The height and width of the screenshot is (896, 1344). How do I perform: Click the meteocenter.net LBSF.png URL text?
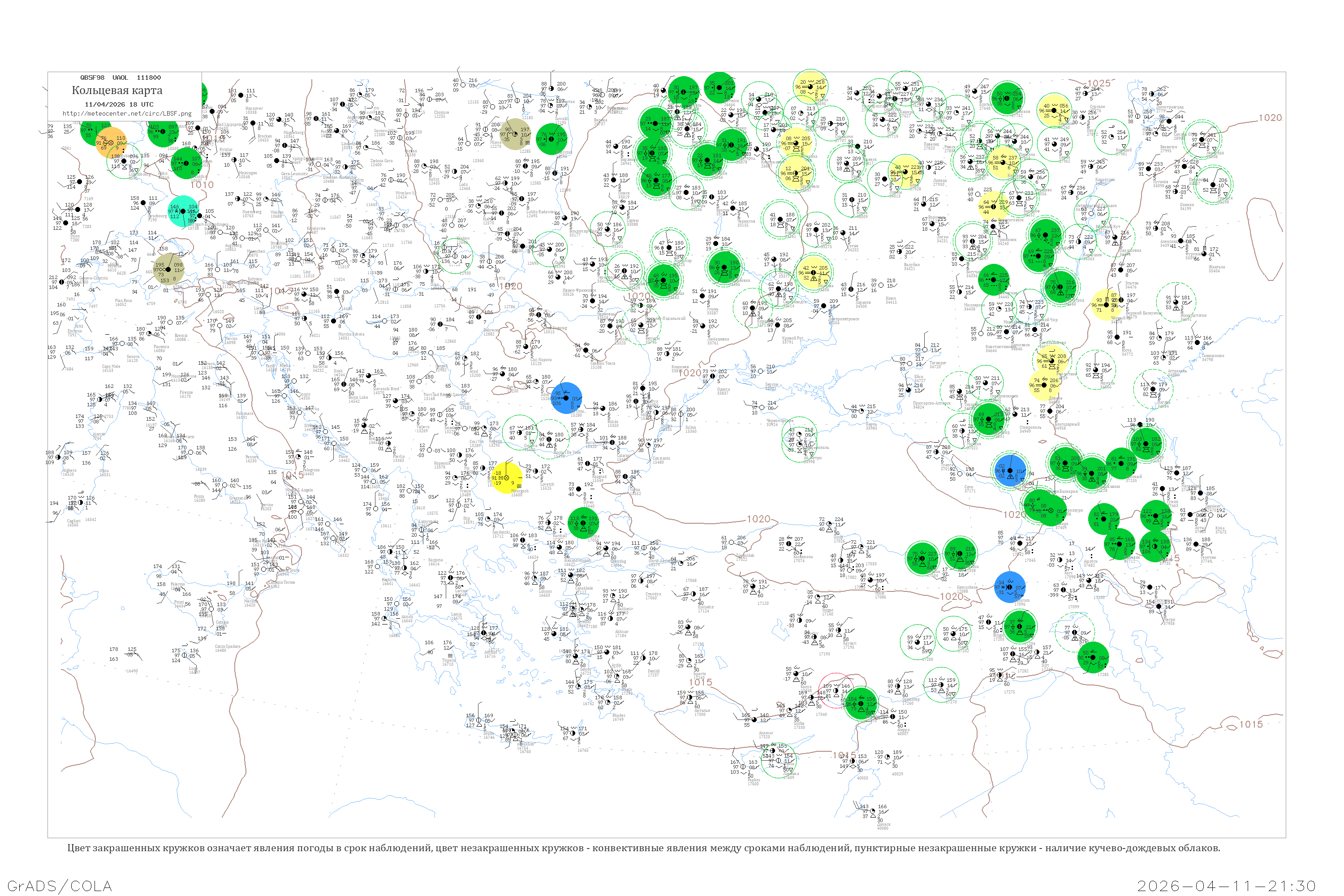127,113
